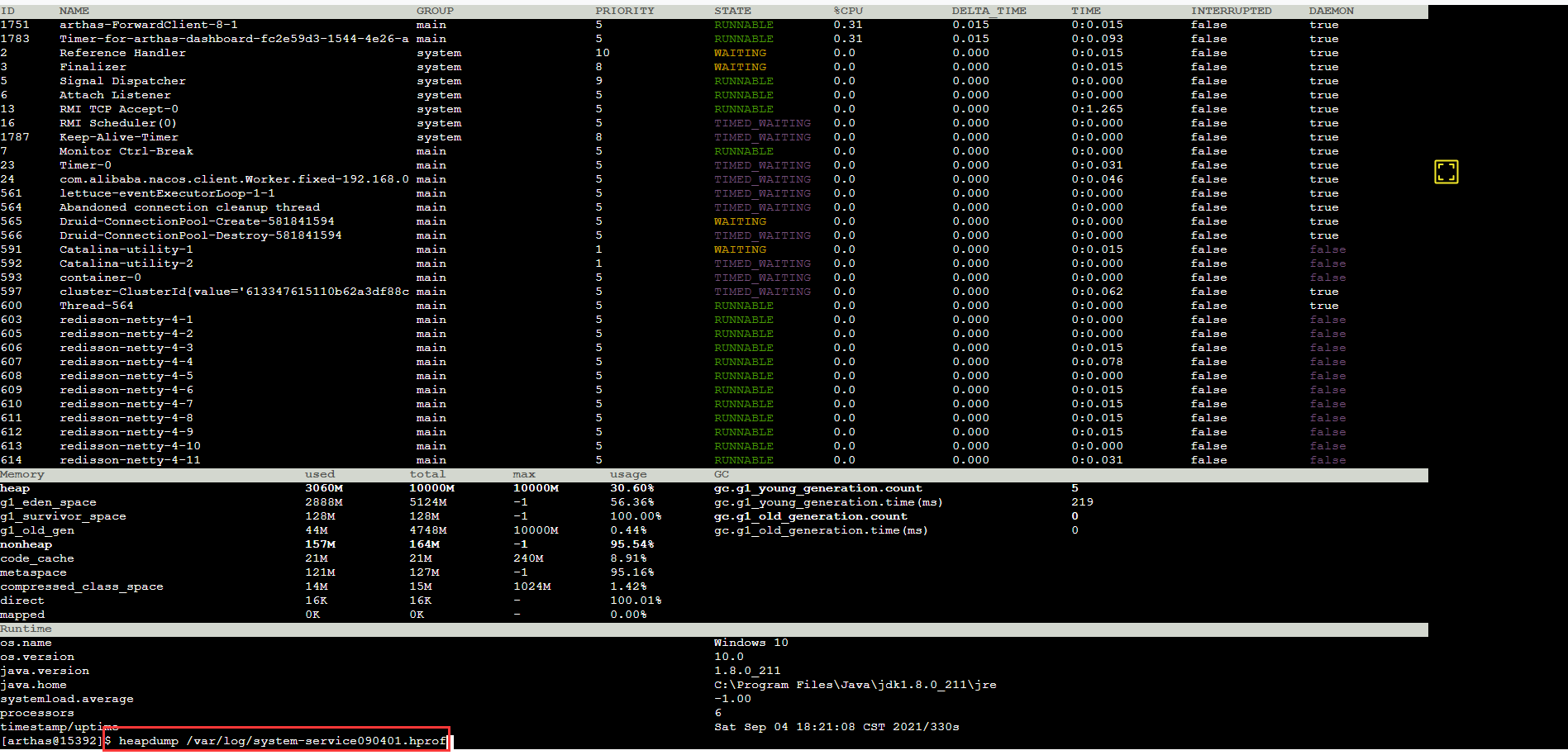1568x755 pixels.
Task: Click the DELTA_TIME column header
Action: pos(989,11)
